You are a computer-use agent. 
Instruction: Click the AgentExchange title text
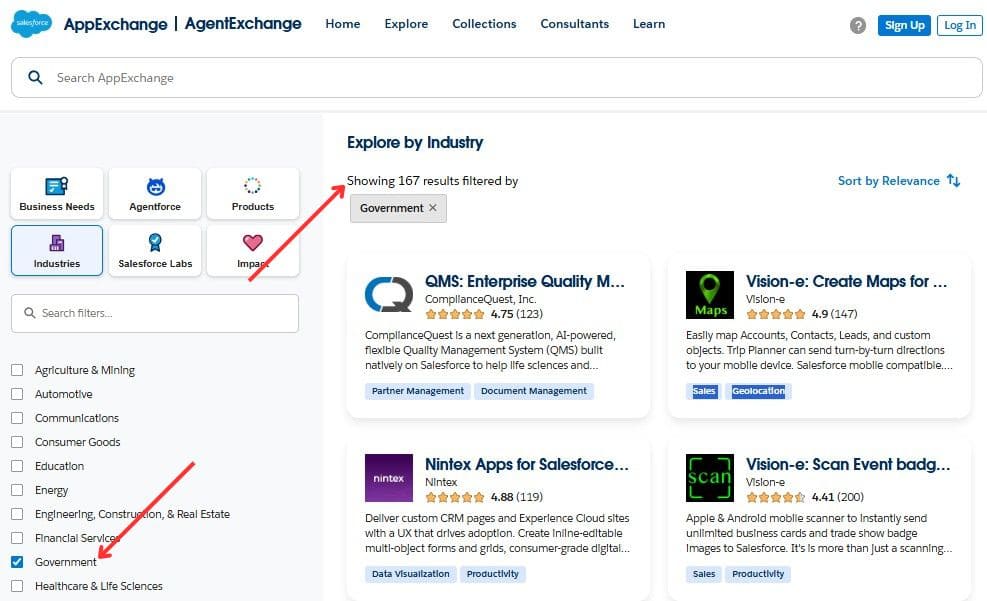pos(243,23)
